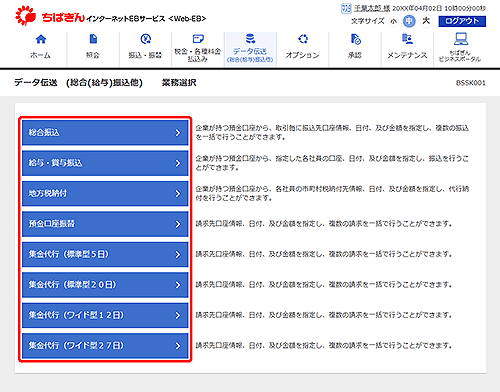Click chevron on 集金代行(標準型5日) row

178,254
